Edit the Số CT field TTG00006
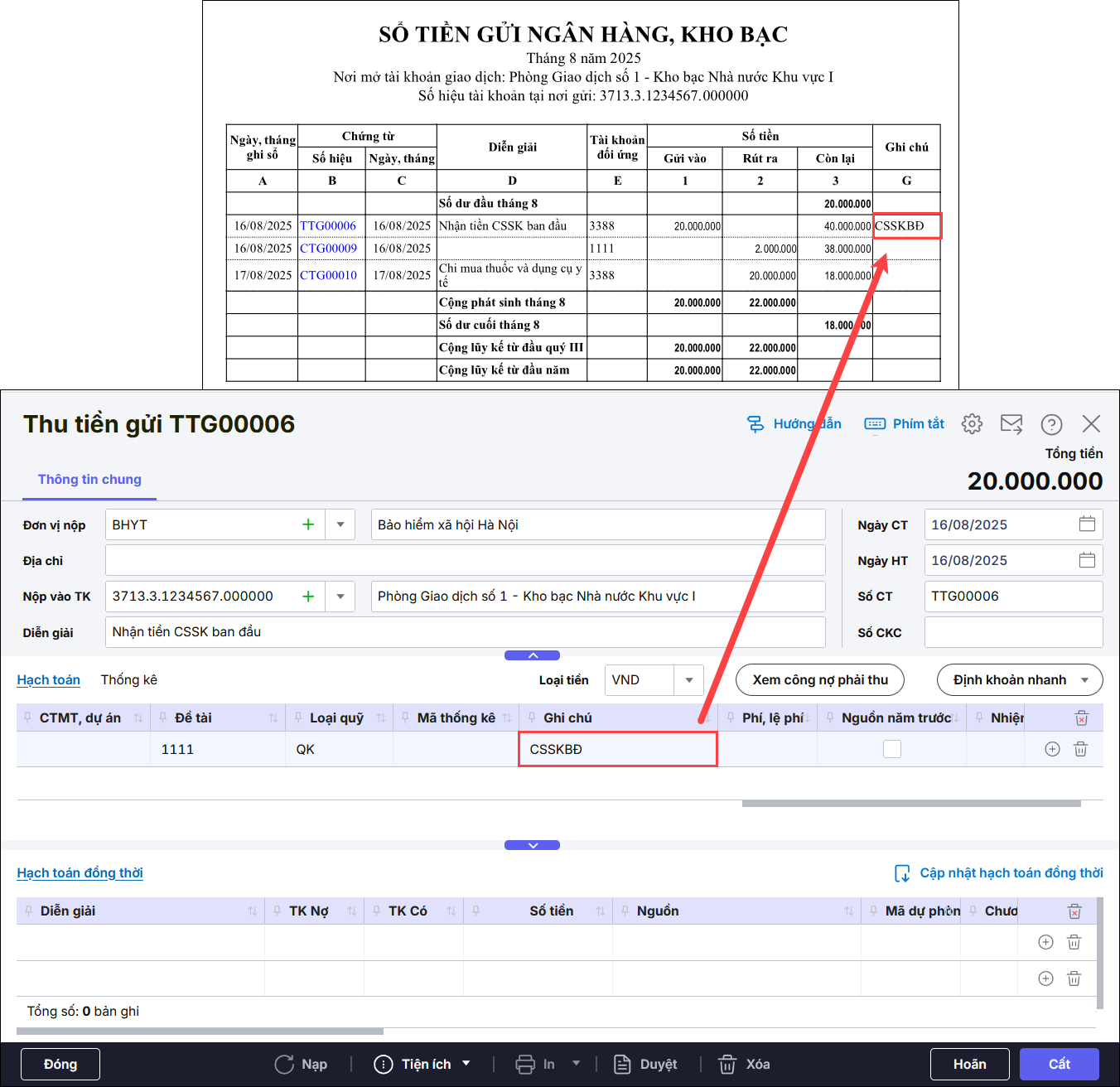The width and height of the screenshot is (1120, 1087). coord(1014,597)
